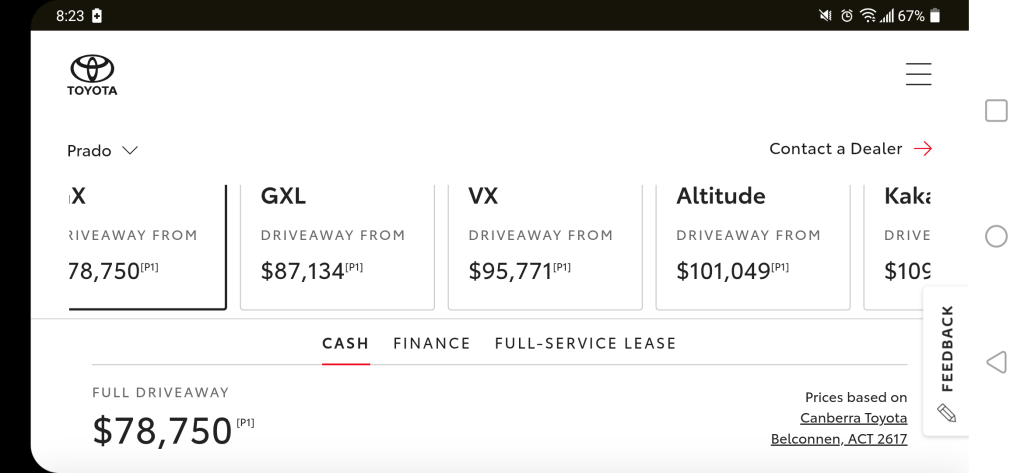Open the Feedback side button
The width and height of the screenshot is (1024, 473).
(947, 348)
